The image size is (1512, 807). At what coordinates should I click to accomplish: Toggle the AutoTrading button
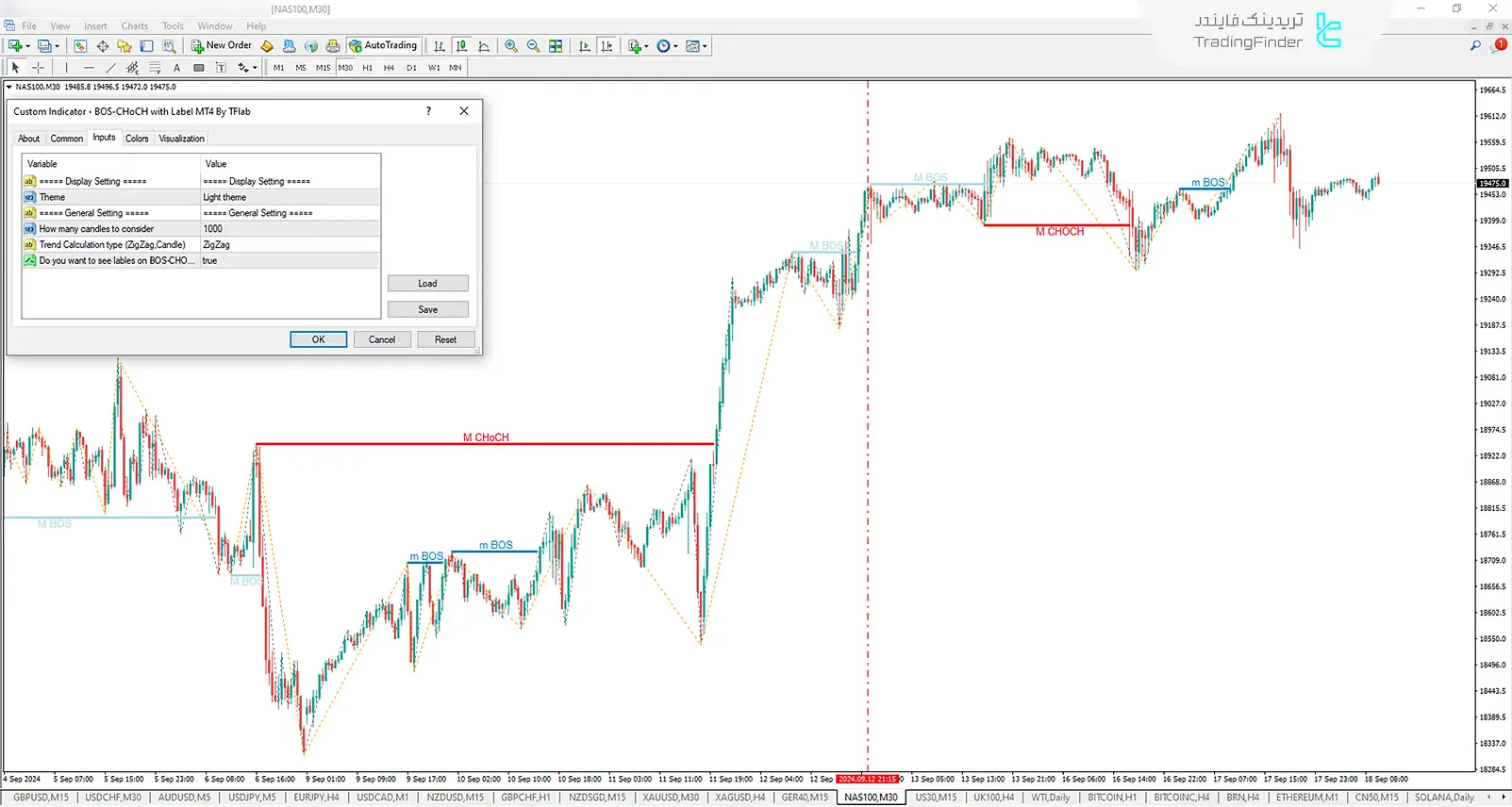[383, 45]
